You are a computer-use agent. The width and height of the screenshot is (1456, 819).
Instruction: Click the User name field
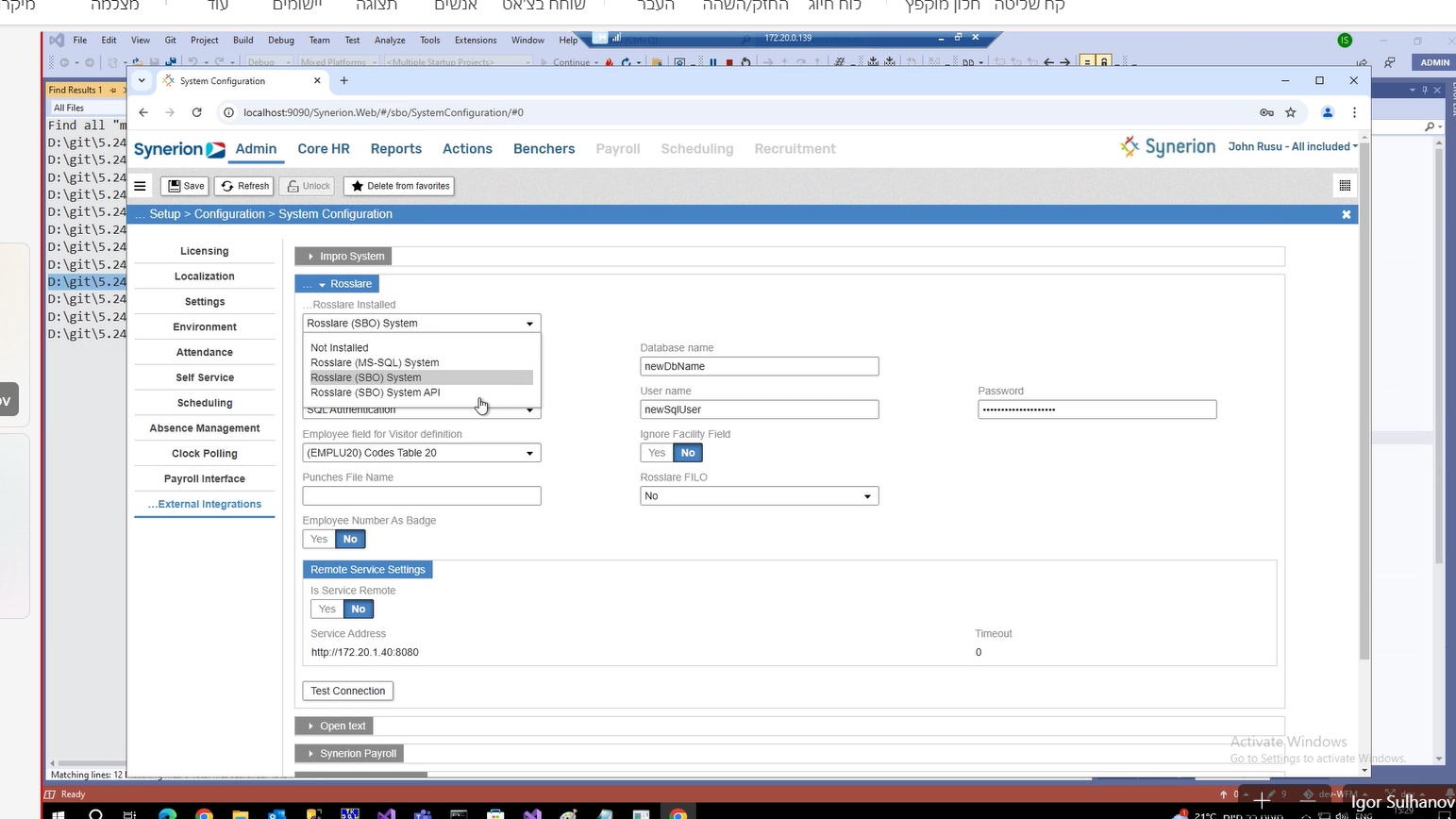click(760, 409)
